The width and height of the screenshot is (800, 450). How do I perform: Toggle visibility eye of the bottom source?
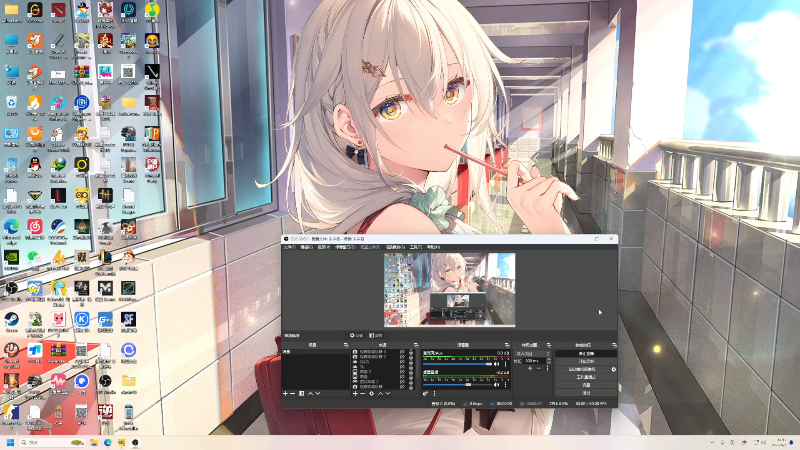pyautogui.click(x=402, y=387)
